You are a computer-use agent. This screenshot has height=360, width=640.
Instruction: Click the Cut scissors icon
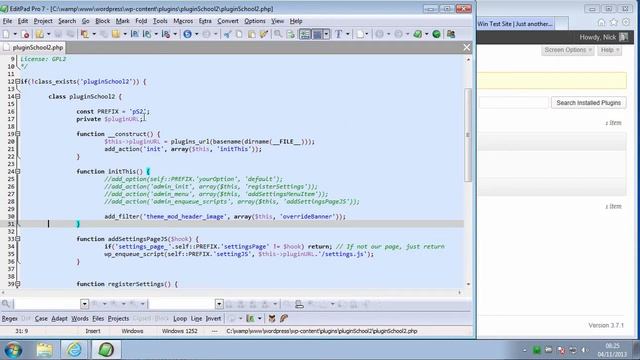[x=227, y=34]
